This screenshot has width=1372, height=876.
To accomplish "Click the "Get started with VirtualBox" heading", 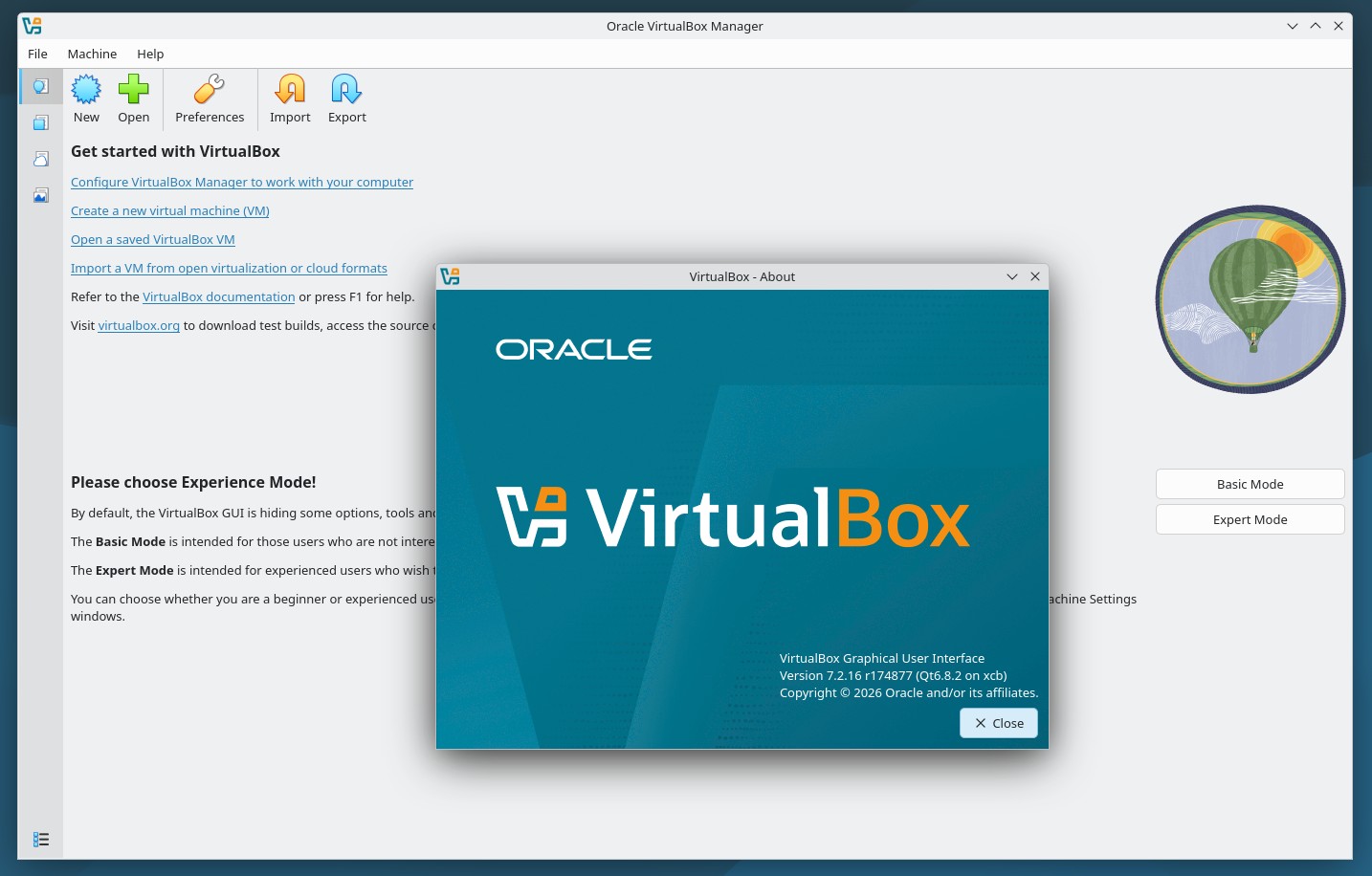I will 175,151.
